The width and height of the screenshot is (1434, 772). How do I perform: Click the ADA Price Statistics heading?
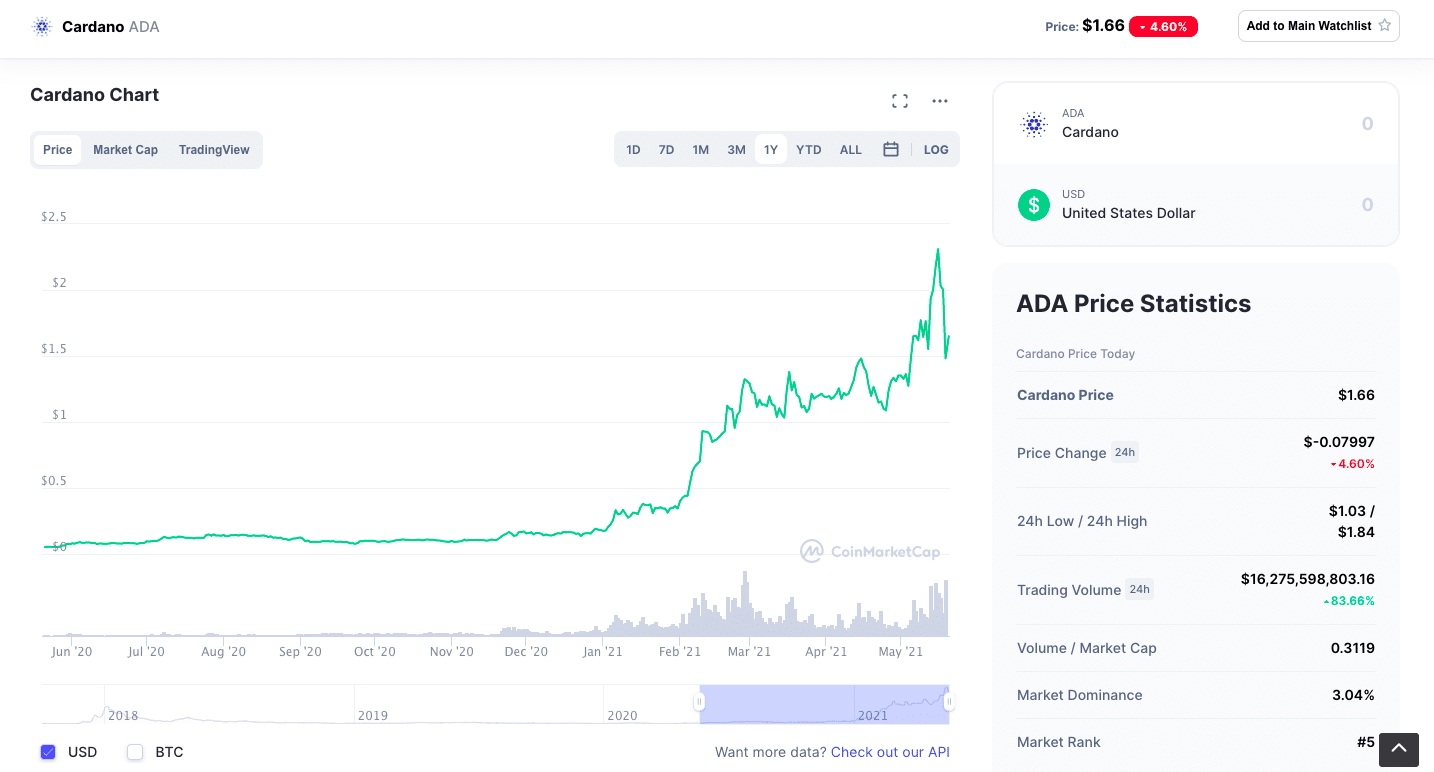[1133, 304]
